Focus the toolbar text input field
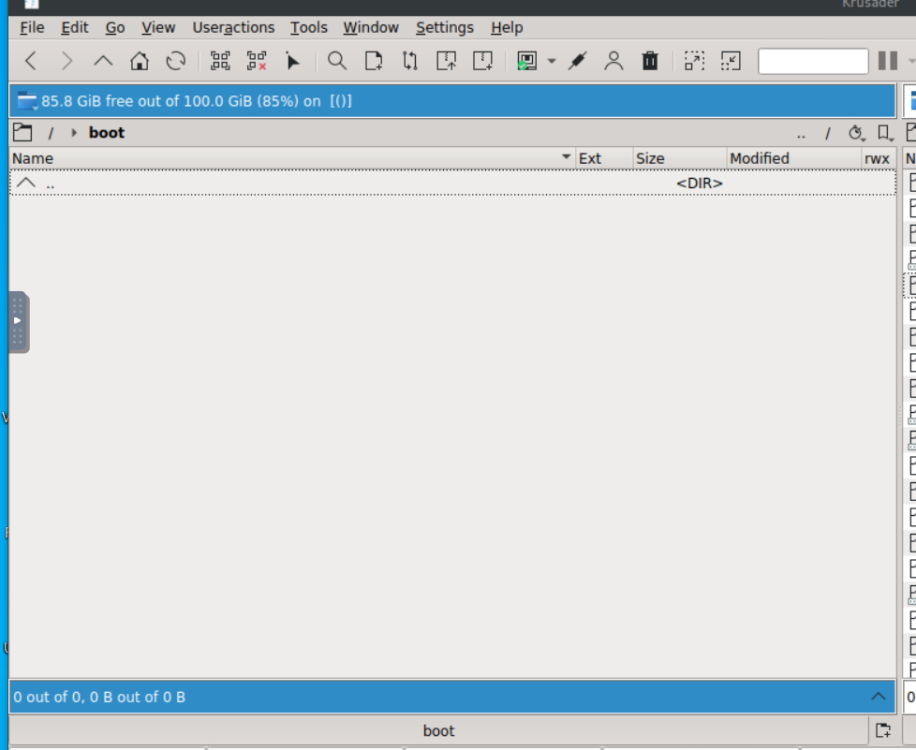The image size is (916, 750). click(x=813, y=61)
